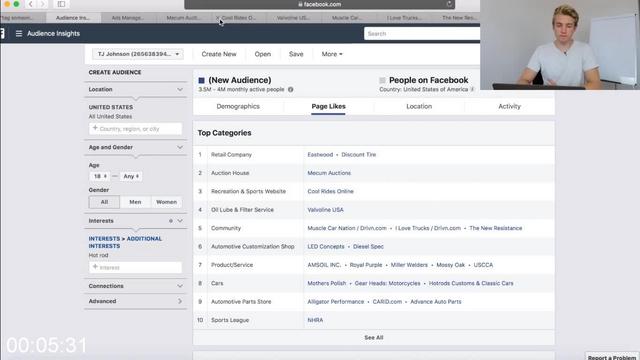The width and height of the screenshot is (640, 360).
Task: Open The New Resistance link
Action: tap(496, 228)
